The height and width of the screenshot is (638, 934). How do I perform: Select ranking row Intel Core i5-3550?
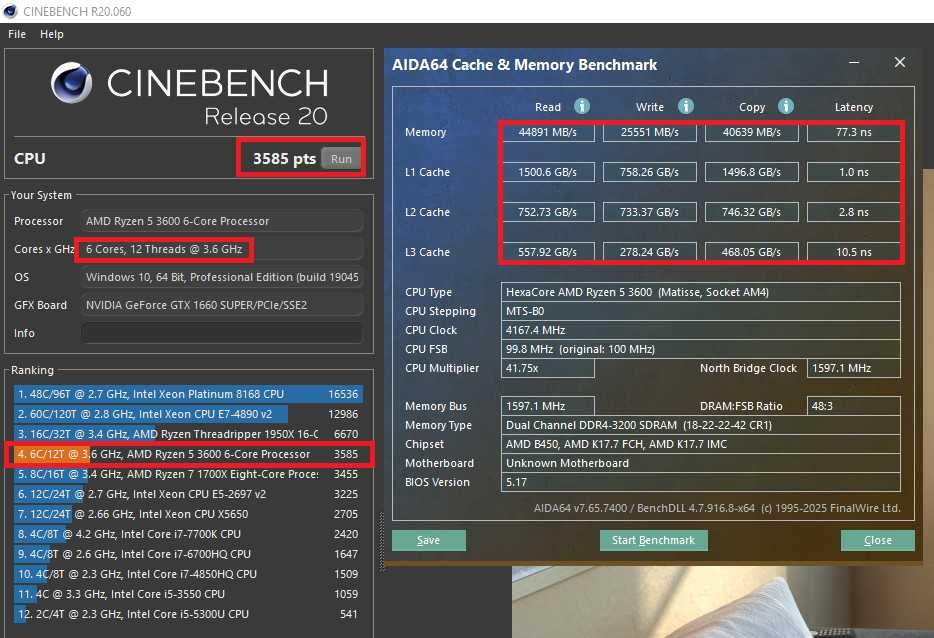[x=188, y=594]
